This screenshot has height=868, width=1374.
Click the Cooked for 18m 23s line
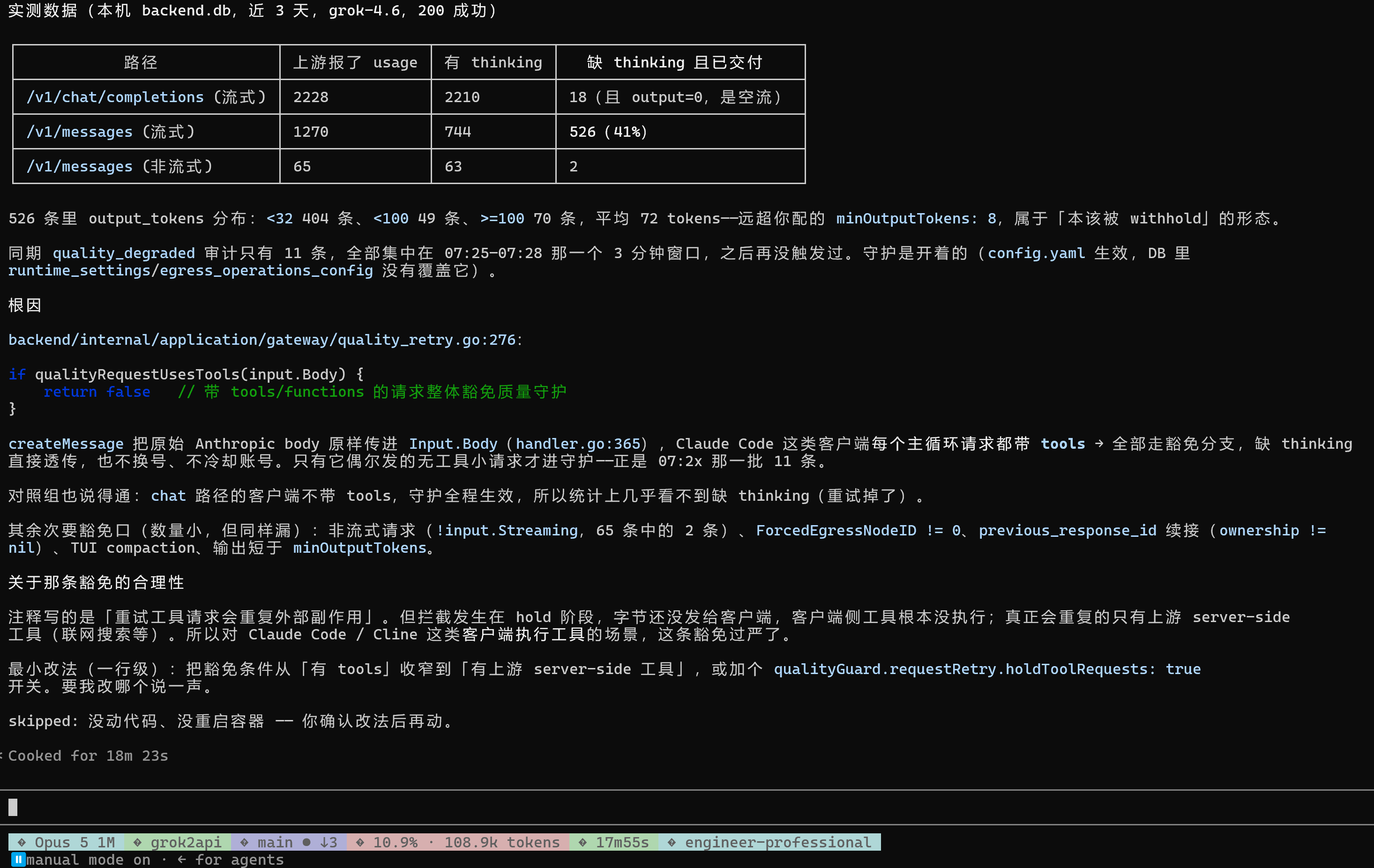pyautogui.click(x=88, y=756)
